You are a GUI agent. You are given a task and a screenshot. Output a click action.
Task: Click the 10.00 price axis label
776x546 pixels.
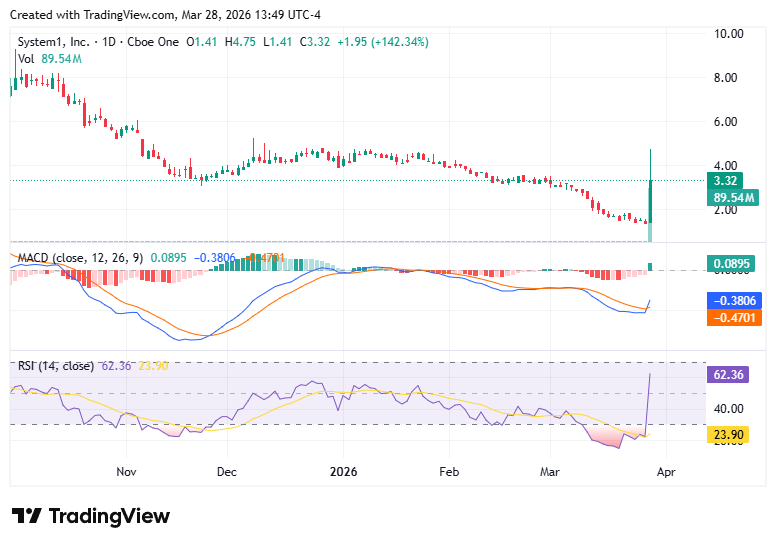[727, 33]
